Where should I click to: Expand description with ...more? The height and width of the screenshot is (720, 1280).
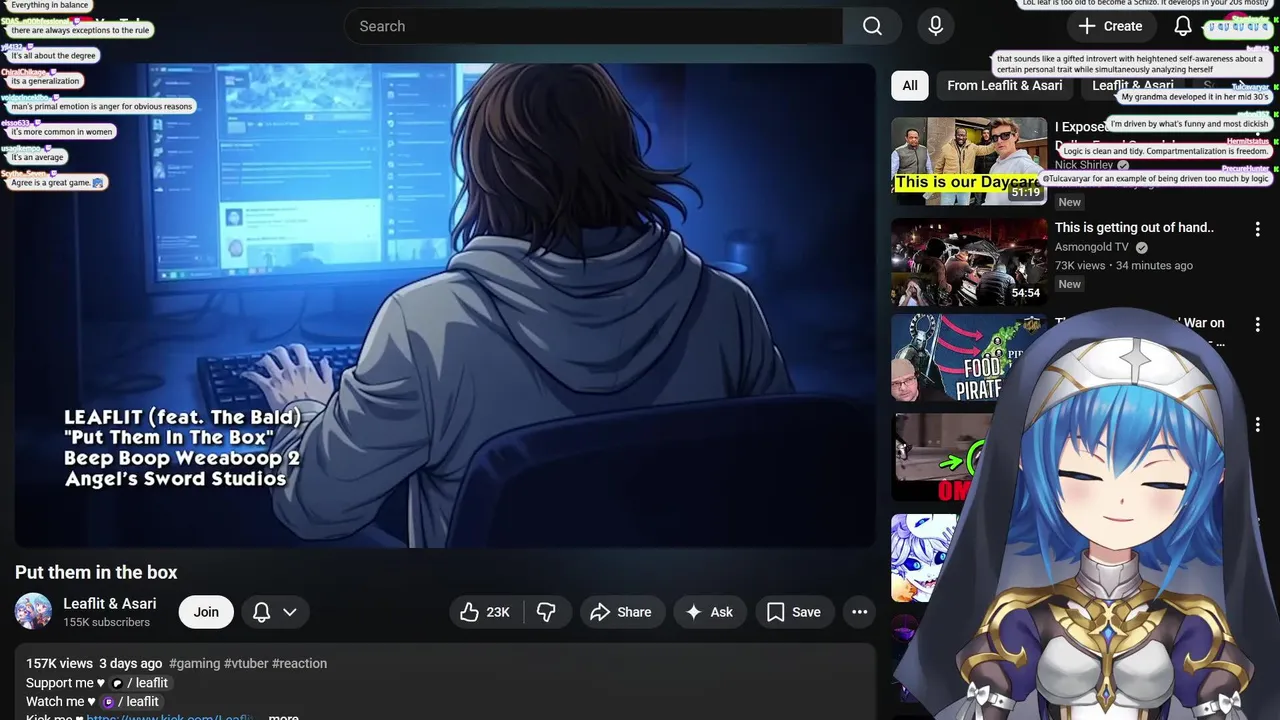282,716
